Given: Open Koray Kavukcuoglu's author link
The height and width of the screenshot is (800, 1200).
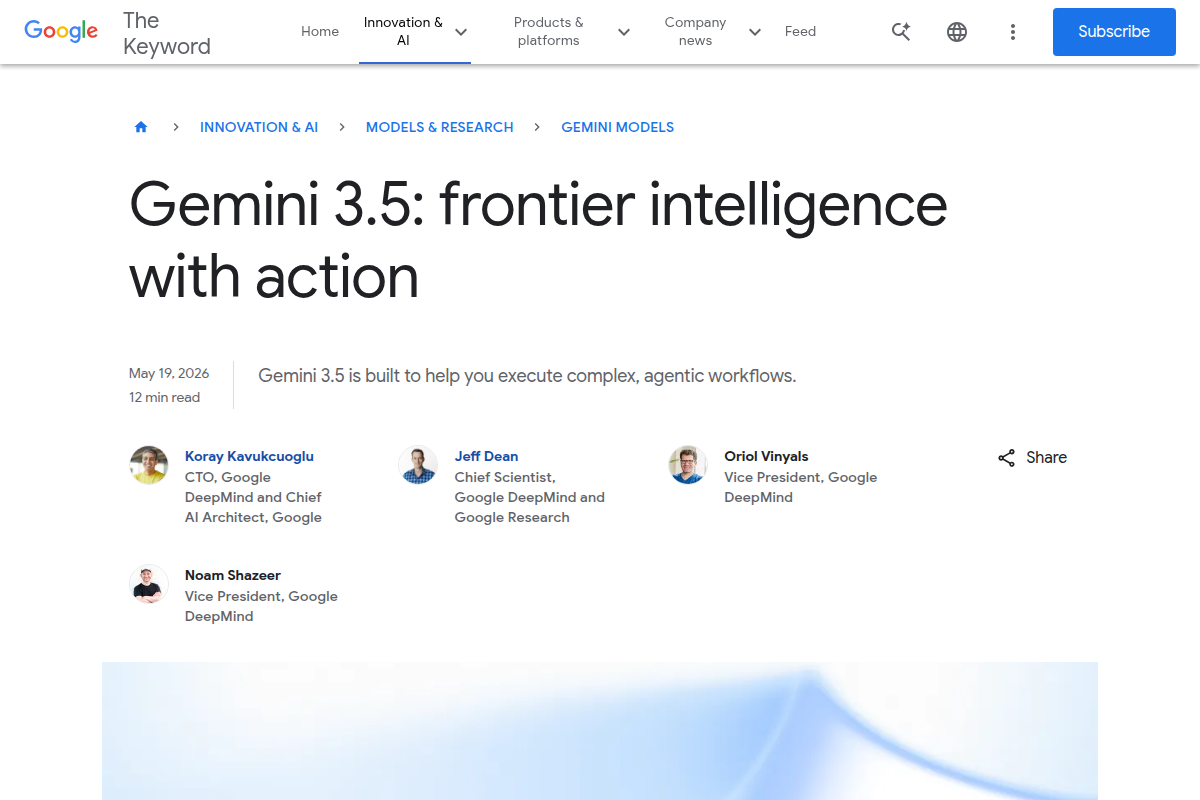Looking at the screenshot, I should tap(249, 456).
